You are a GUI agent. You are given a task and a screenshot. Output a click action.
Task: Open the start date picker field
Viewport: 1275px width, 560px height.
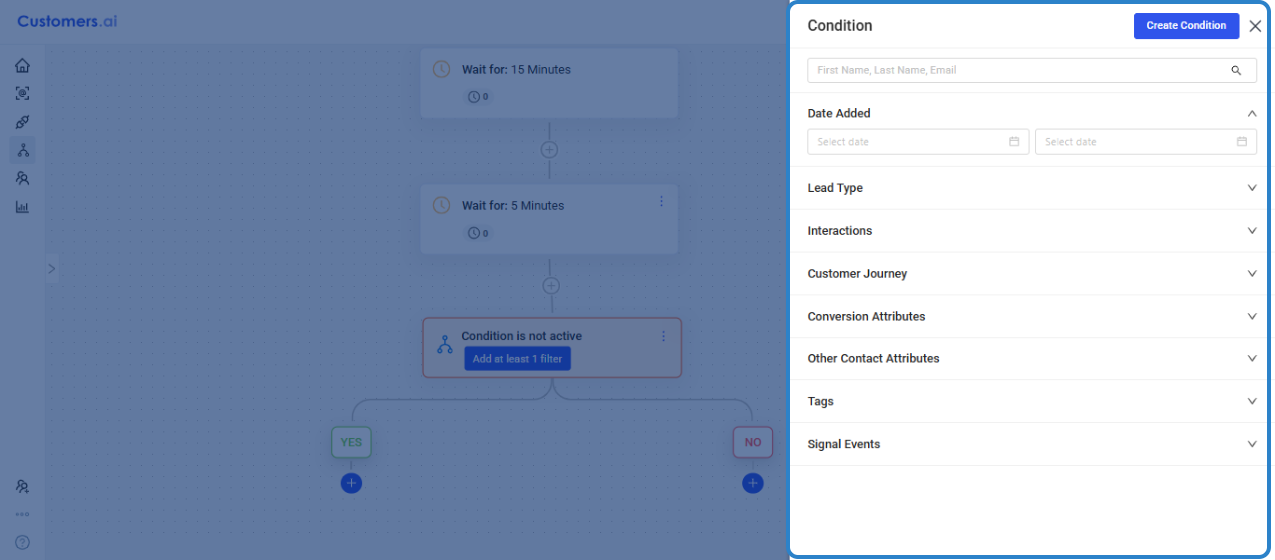918,142
